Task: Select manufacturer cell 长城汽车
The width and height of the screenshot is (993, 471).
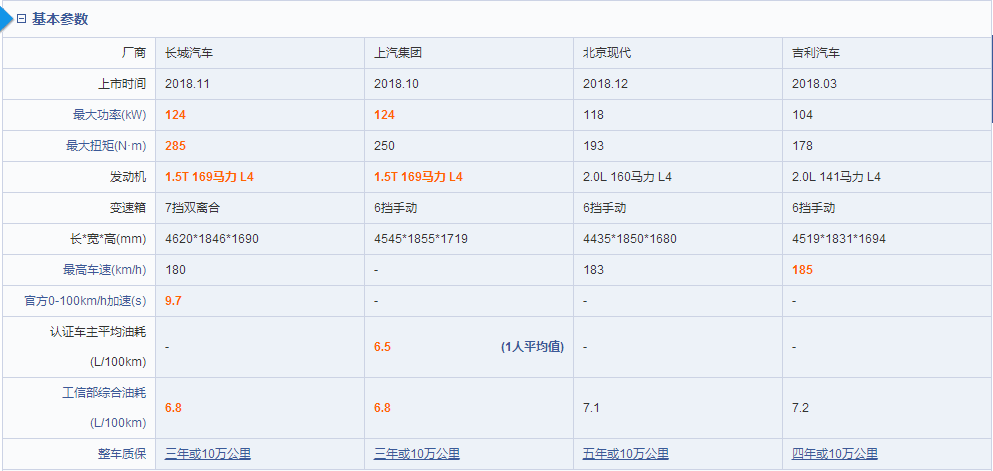Action: pyautogui.click(x=189, y=53)
